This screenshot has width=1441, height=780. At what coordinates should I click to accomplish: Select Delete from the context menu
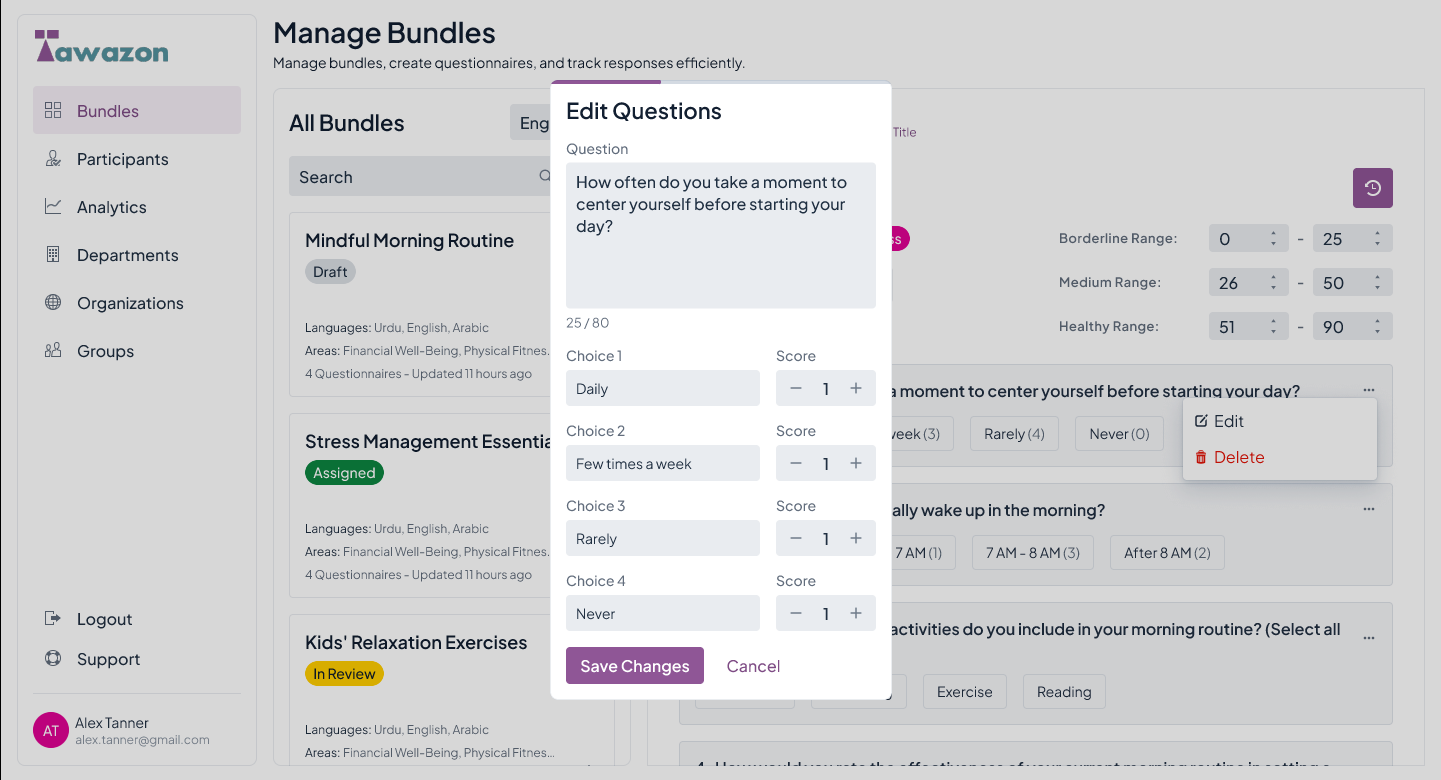[x=1238, y=458]
